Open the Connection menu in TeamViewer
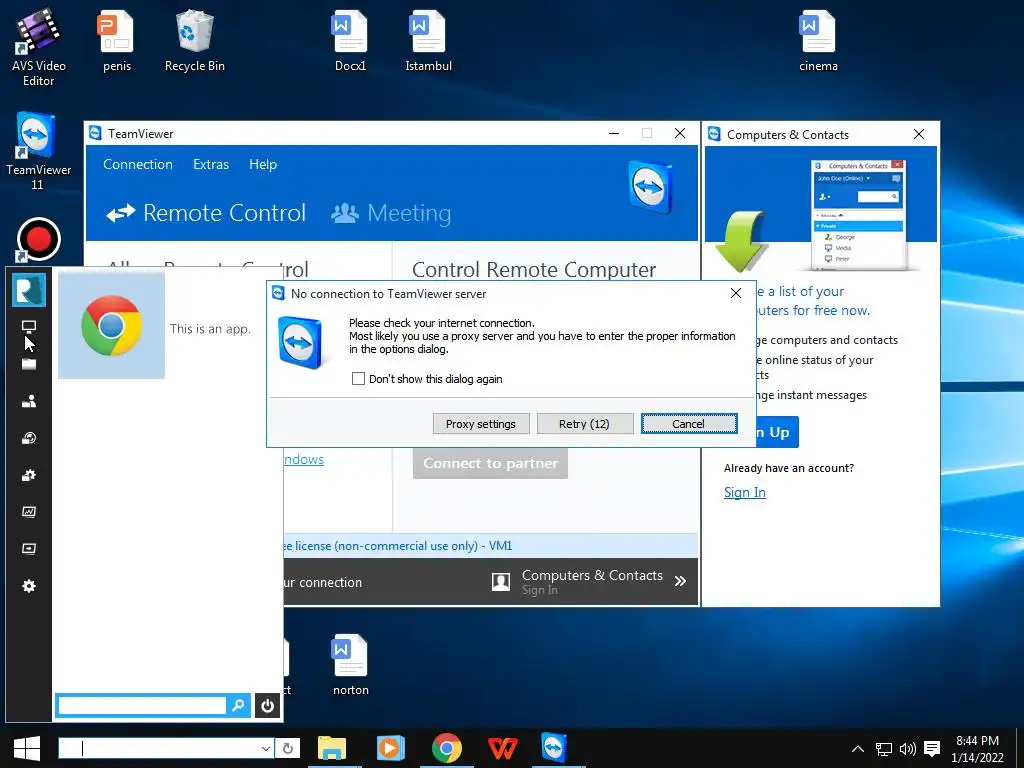1024x768 pixels. click(138, 165)
